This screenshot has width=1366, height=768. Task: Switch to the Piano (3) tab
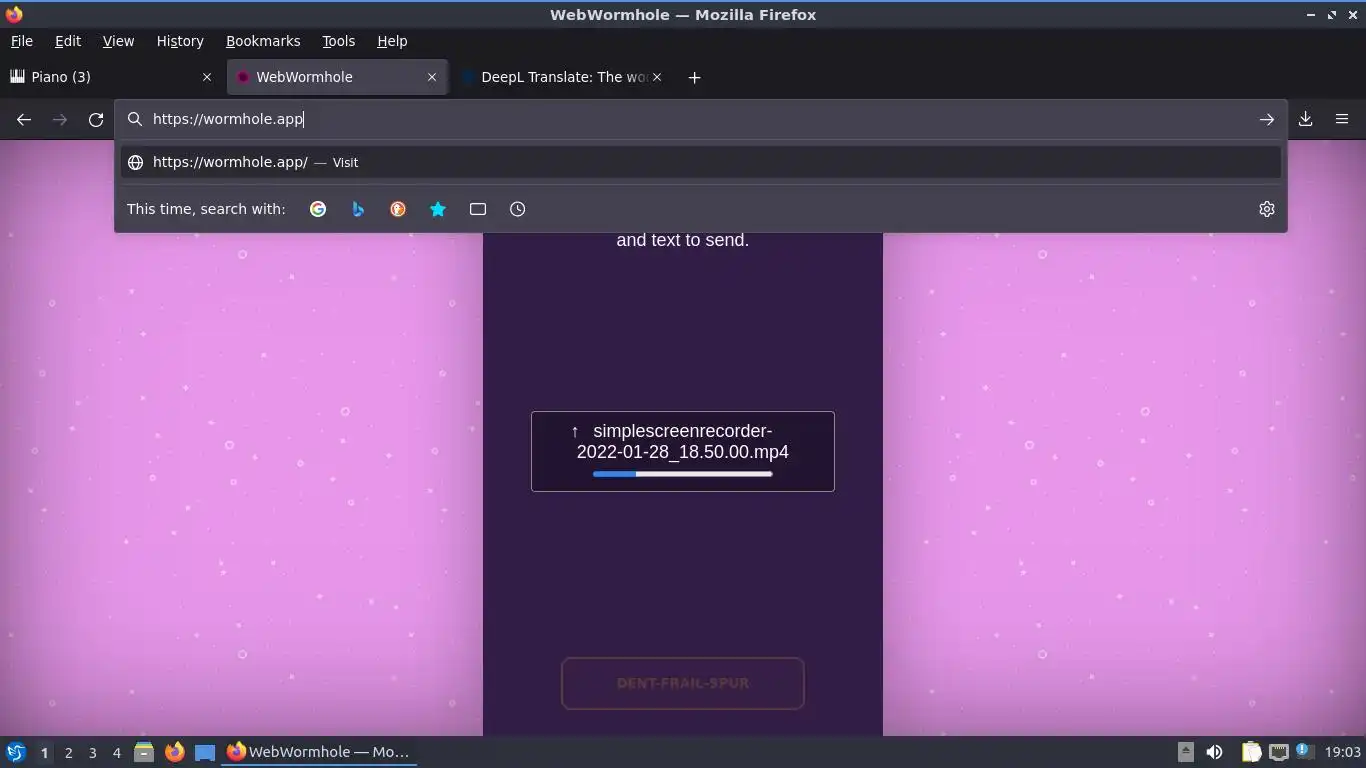[x=111, y=77]
